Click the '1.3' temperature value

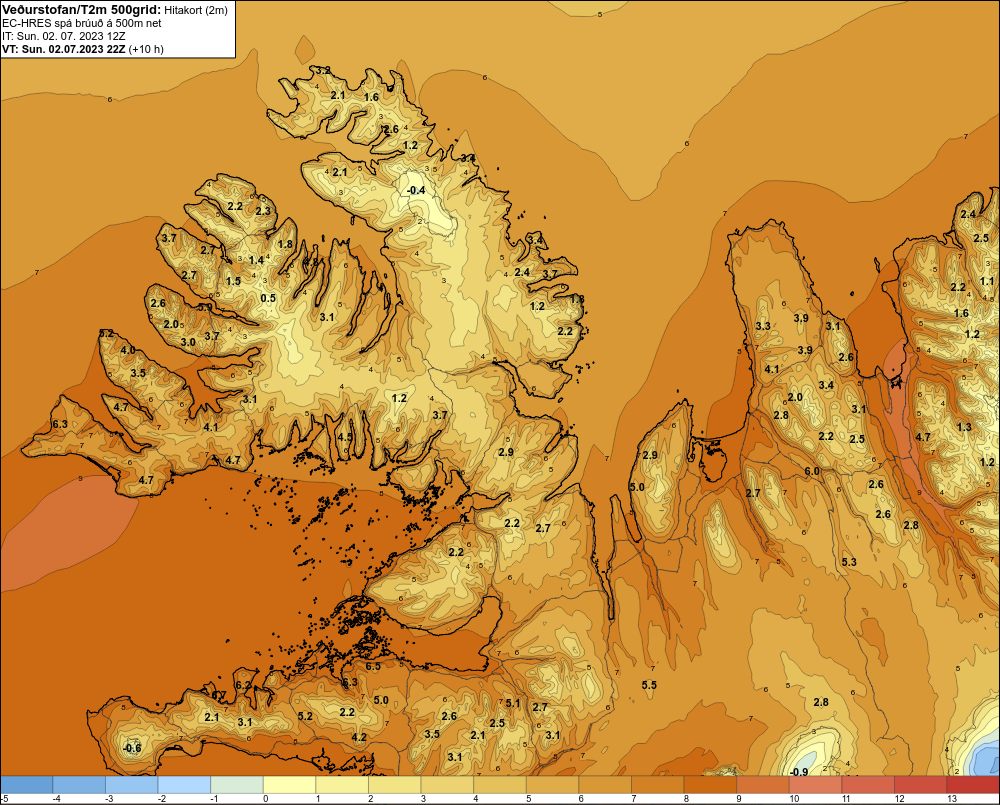click(964, 427)
